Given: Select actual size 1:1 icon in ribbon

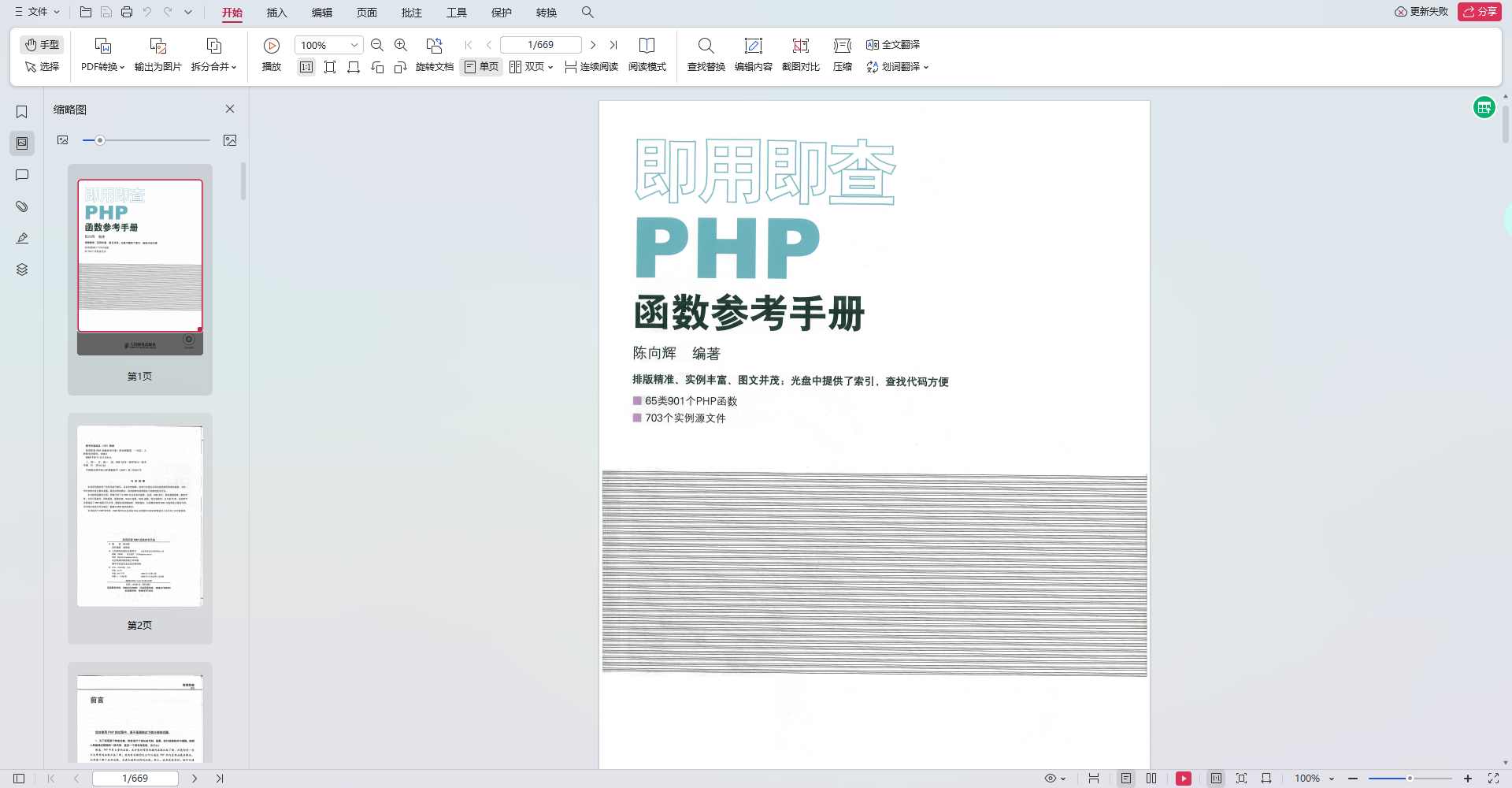Looking at the screenshot, I should [x=306, y=67].
